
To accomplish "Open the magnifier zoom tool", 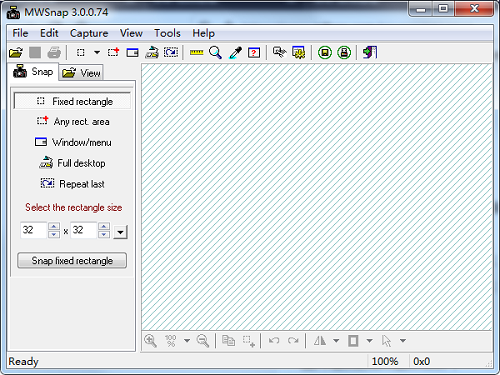I will [216, 53].
